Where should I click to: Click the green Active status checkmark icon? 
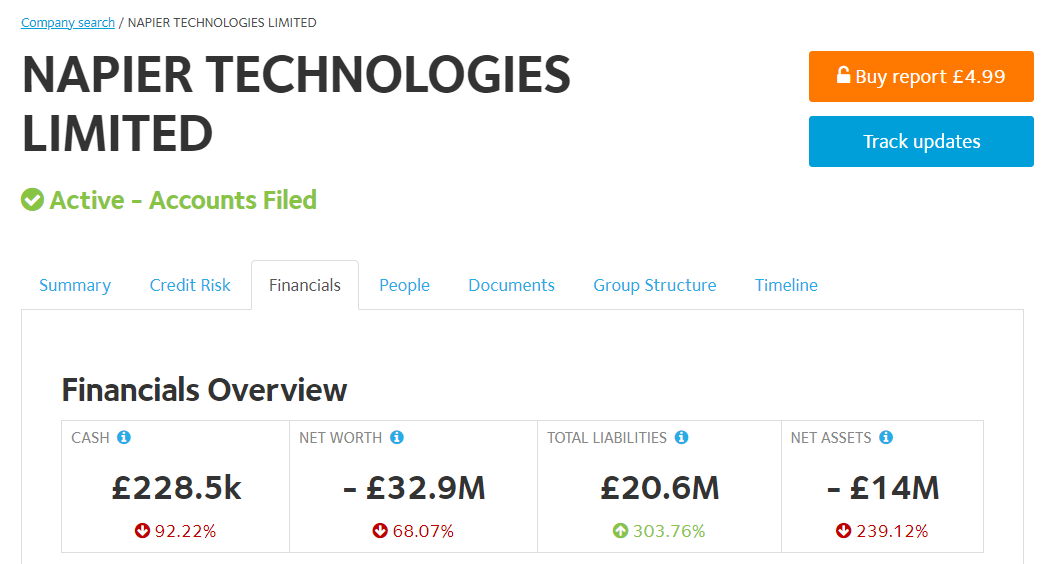[x=32, y=200]
